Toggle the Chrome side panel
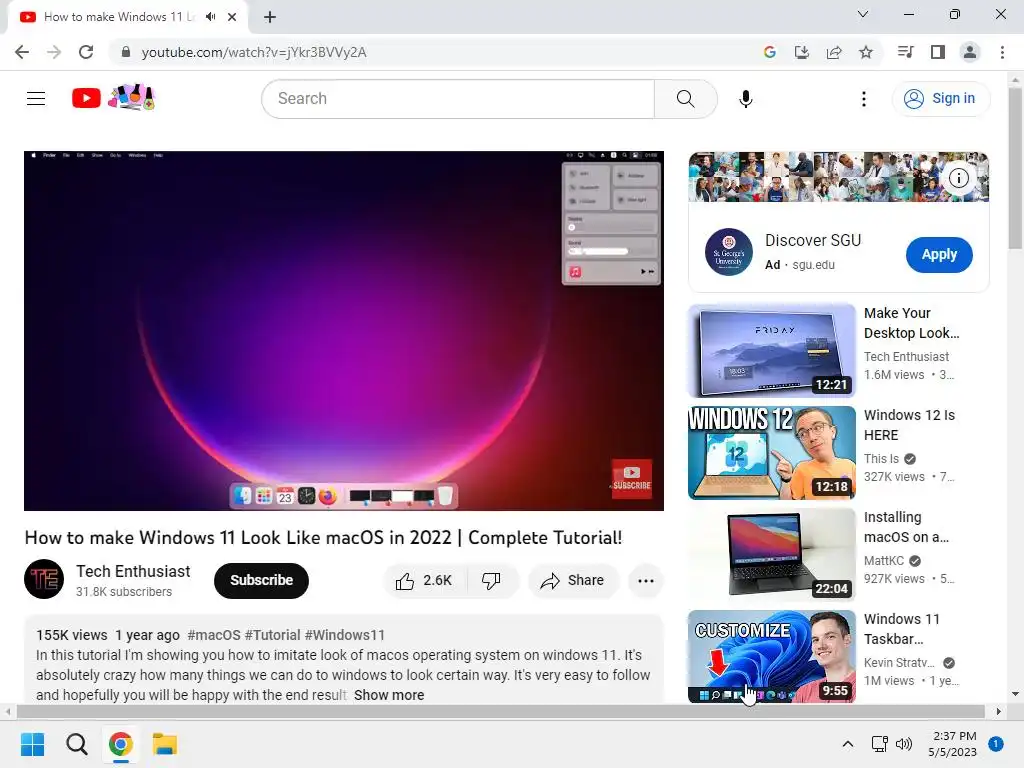 pos(938,52)
